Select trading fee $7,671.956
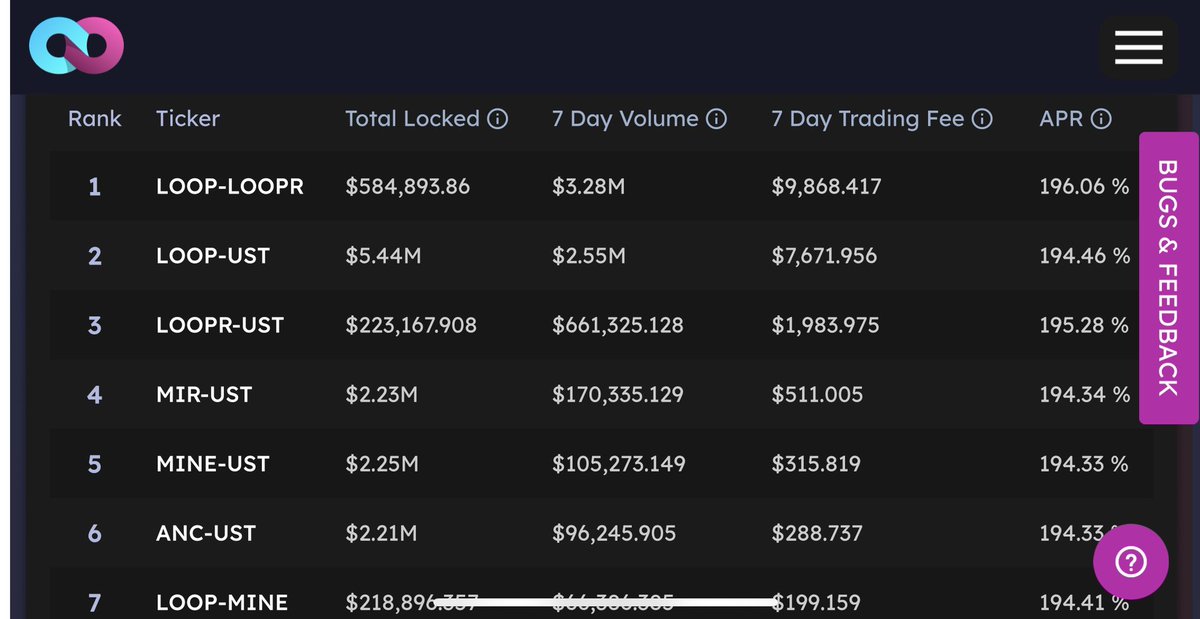Viewport: 1200px width, 619px height. (824, 256)
